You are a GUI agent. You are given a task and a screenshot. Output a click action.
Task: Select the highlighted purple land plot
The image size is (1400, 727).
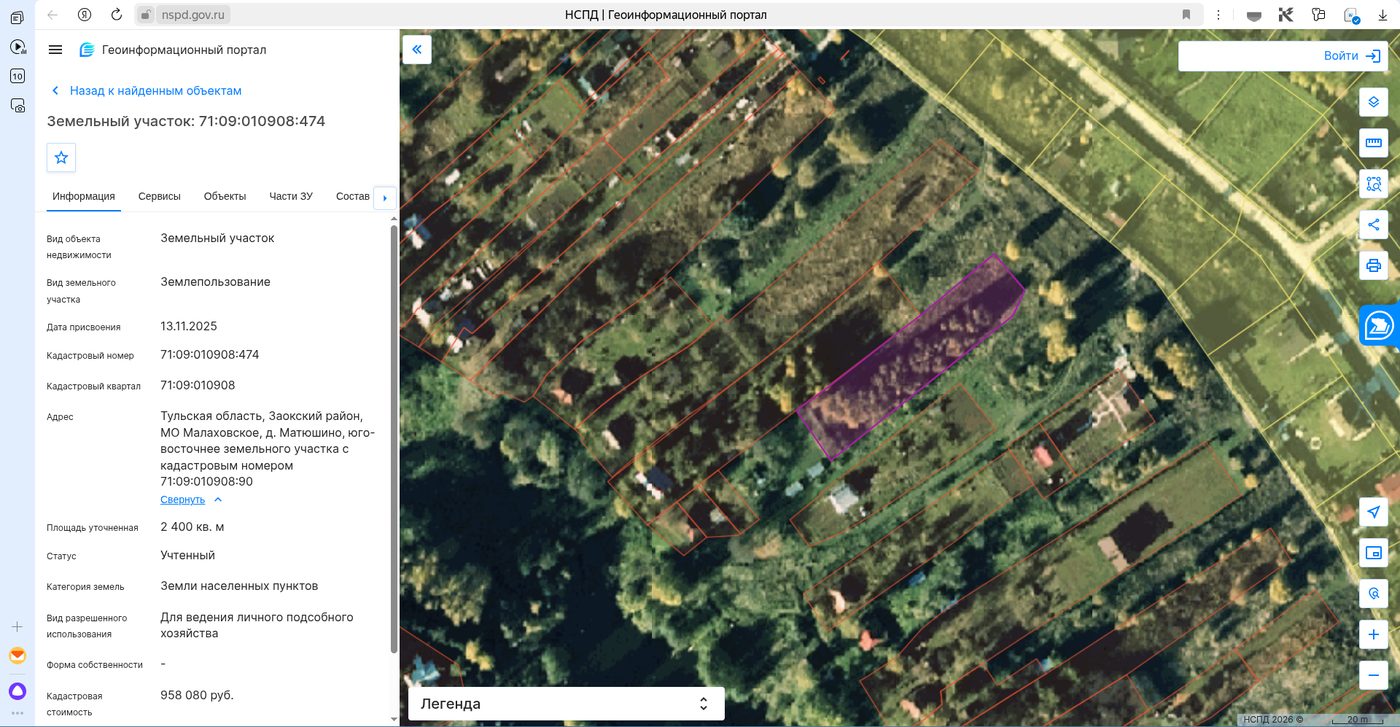point(910,355)
